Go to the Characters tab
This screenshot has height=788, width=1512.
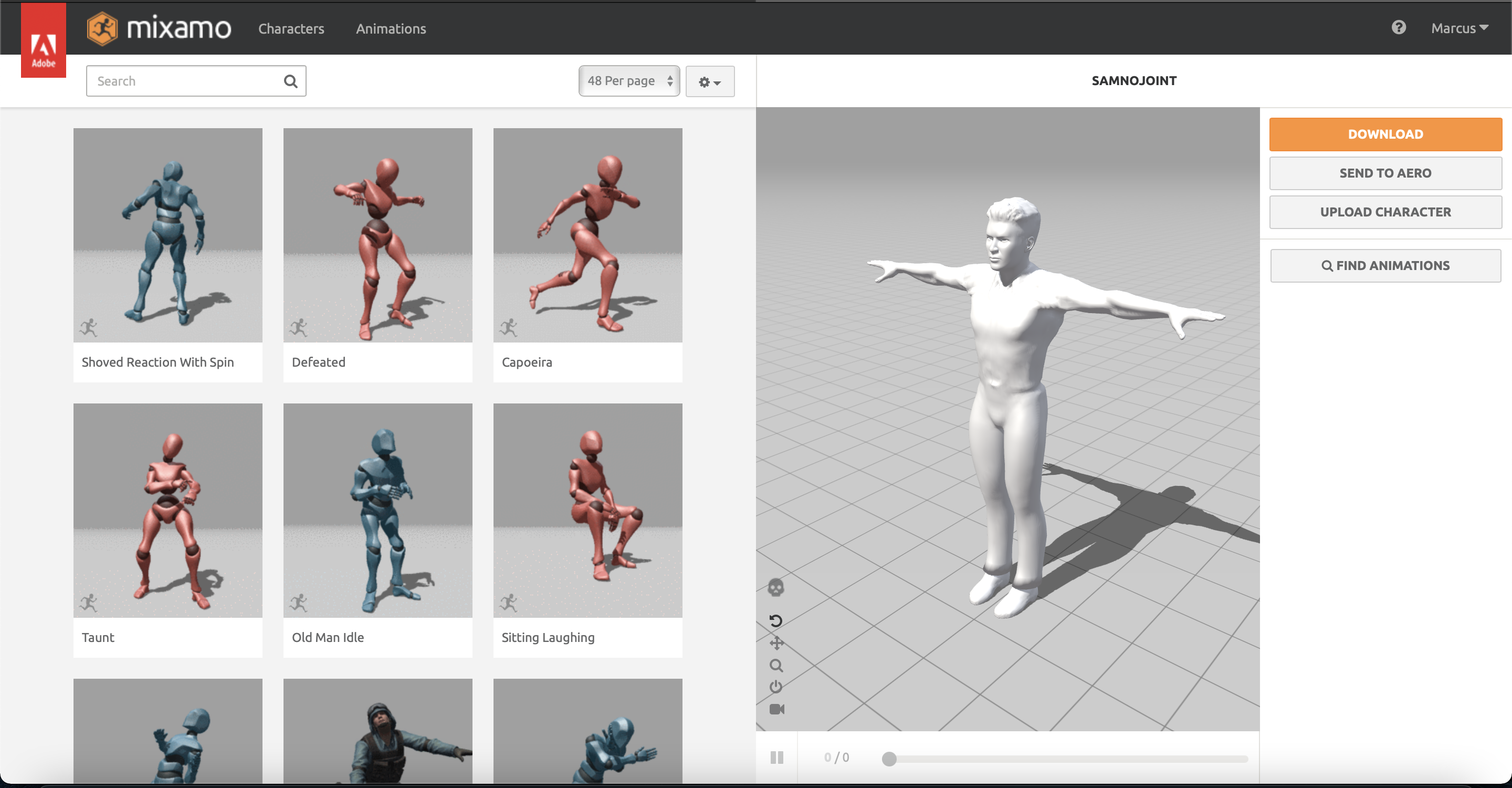[x=291, y=28]
